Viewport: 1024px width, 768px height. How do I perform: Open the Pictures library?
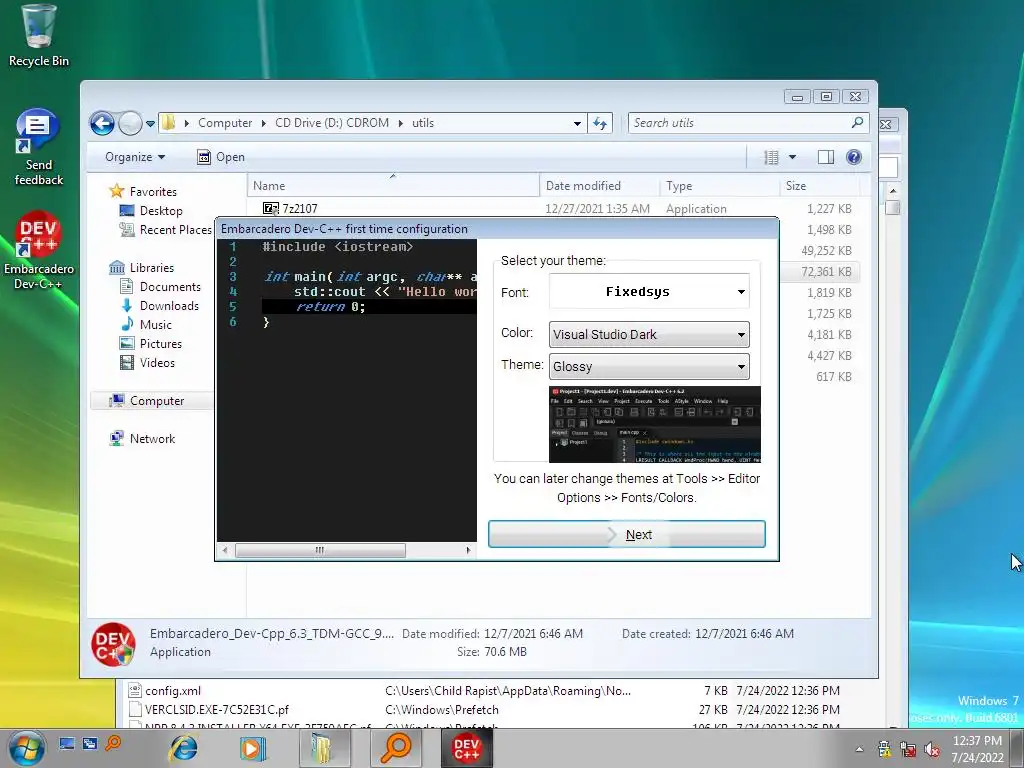click(161, 343)
